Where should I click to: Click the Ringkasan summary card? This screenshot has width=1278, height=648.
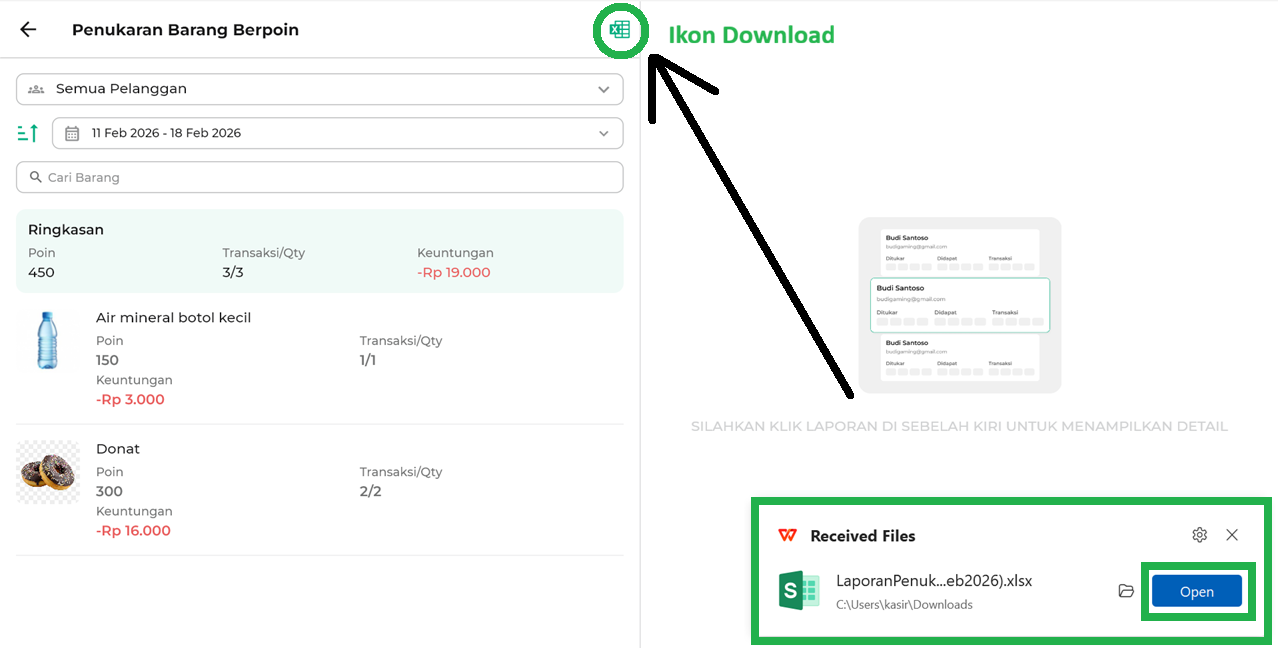coord(319,251)
